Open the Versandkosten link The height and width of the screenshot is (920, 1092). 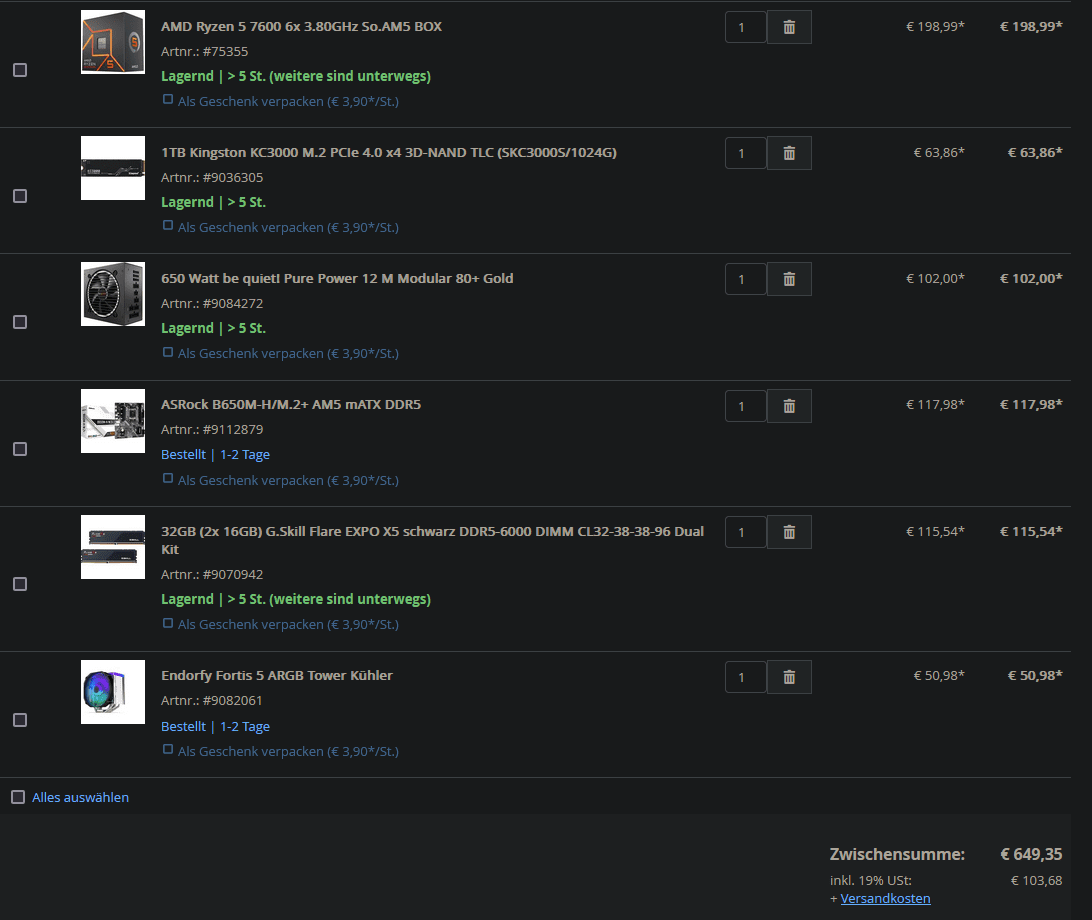point(885,898)
